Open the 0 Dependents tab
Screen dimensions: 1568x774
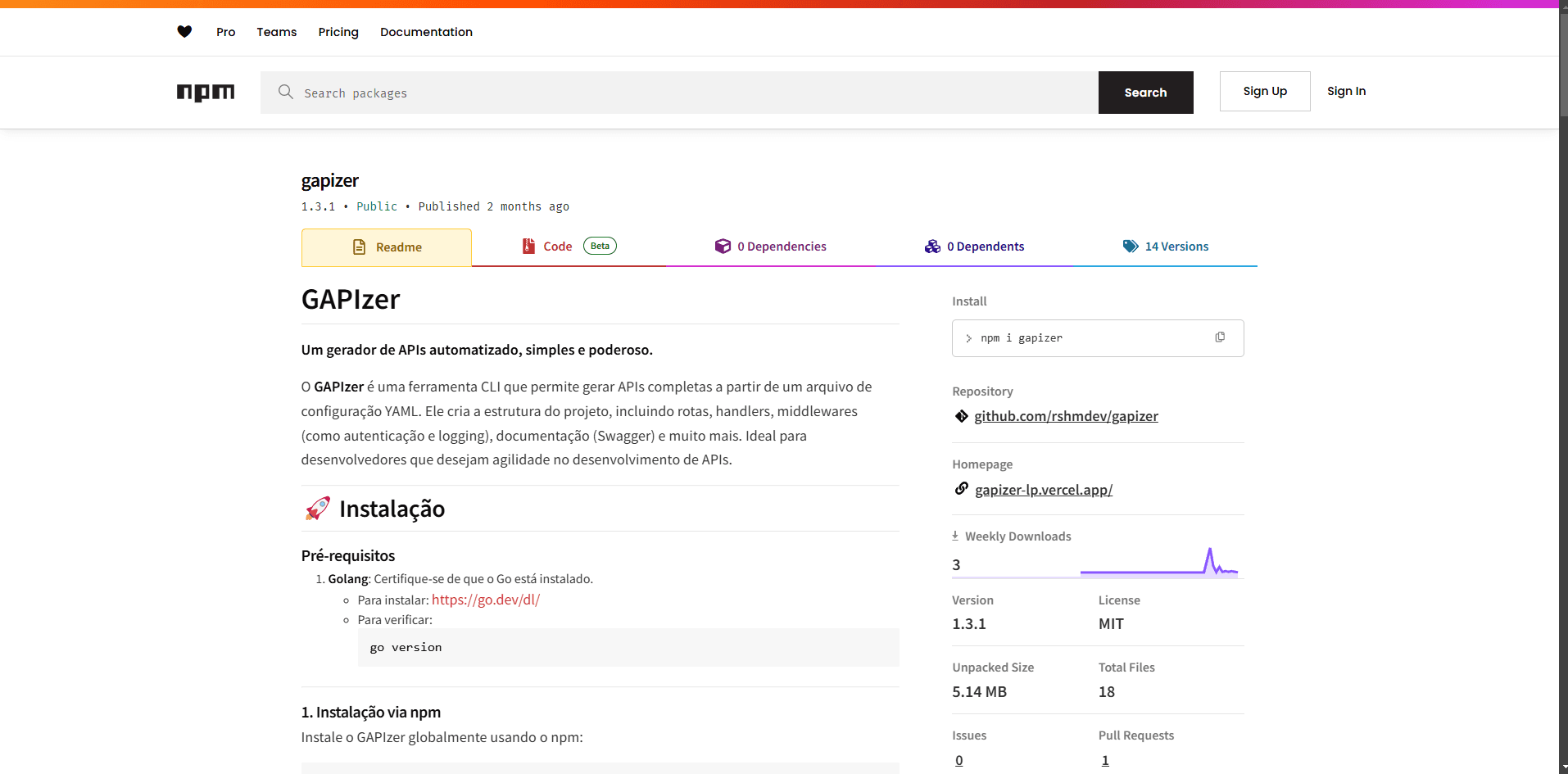pyautogui.click(x=975, y=247)
